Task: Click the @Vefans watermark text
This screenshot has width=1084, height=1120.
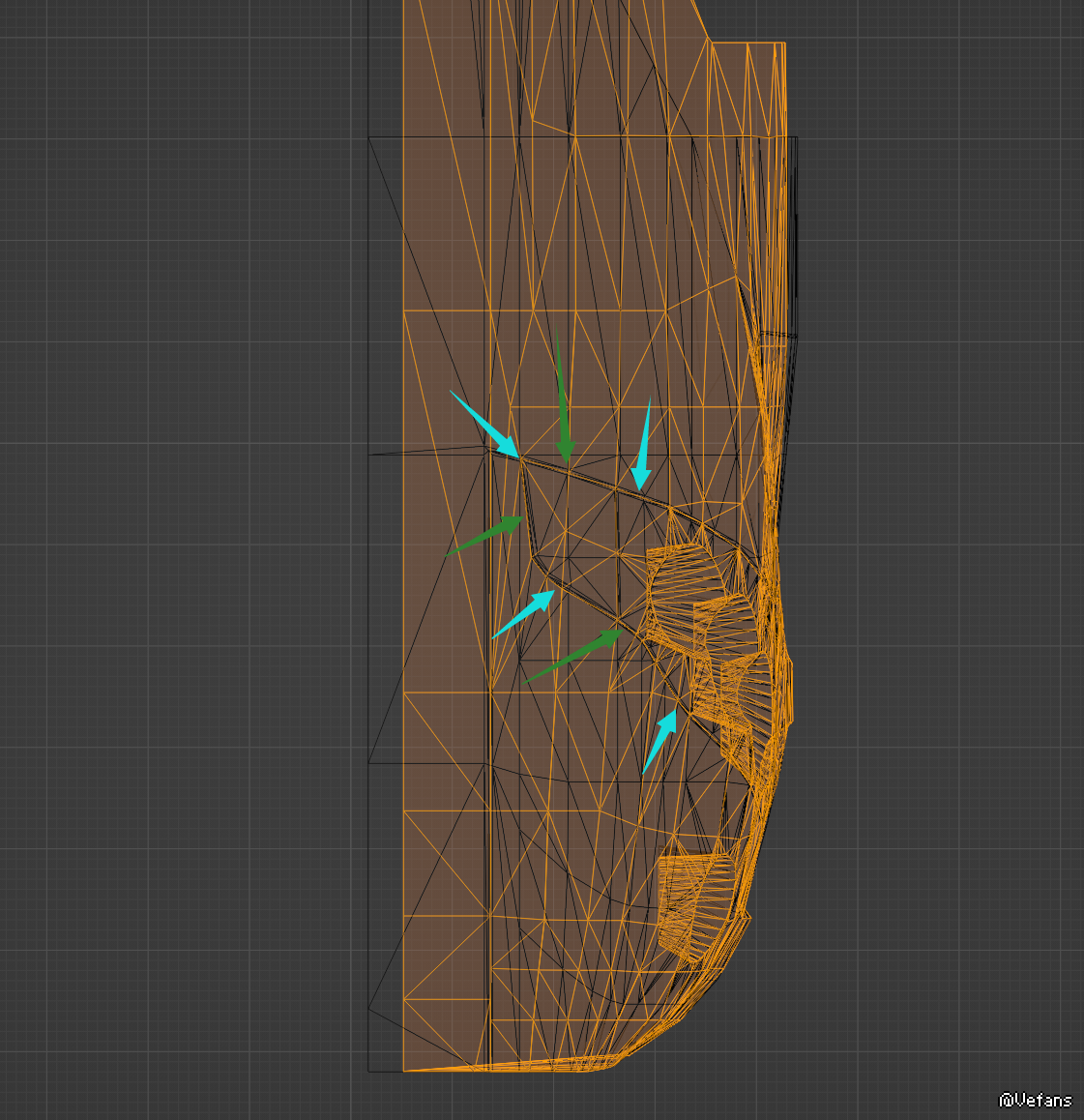Action: point(1035,1100)
